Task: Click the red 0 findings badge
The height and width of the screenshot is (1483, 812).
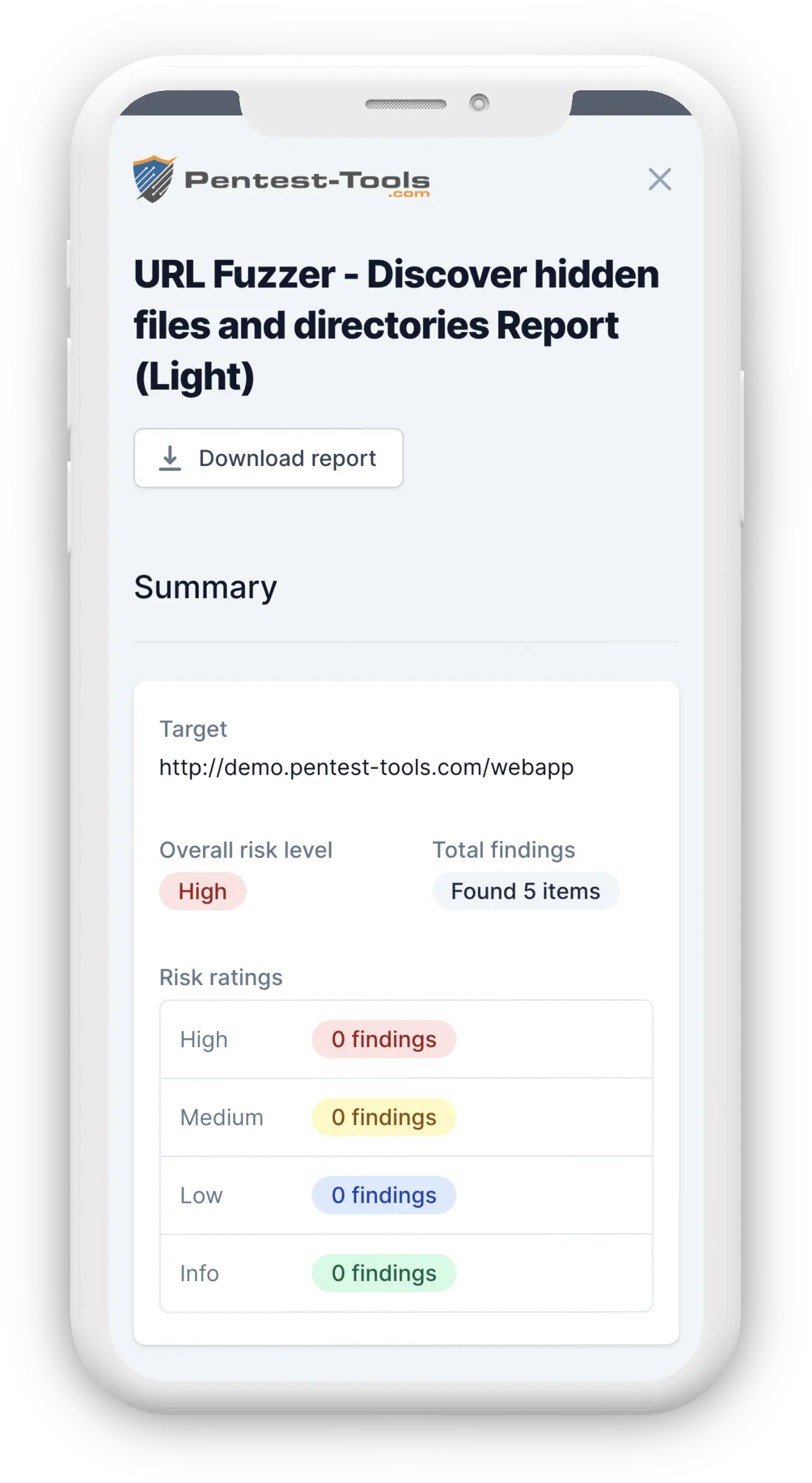Action: 384,1039
